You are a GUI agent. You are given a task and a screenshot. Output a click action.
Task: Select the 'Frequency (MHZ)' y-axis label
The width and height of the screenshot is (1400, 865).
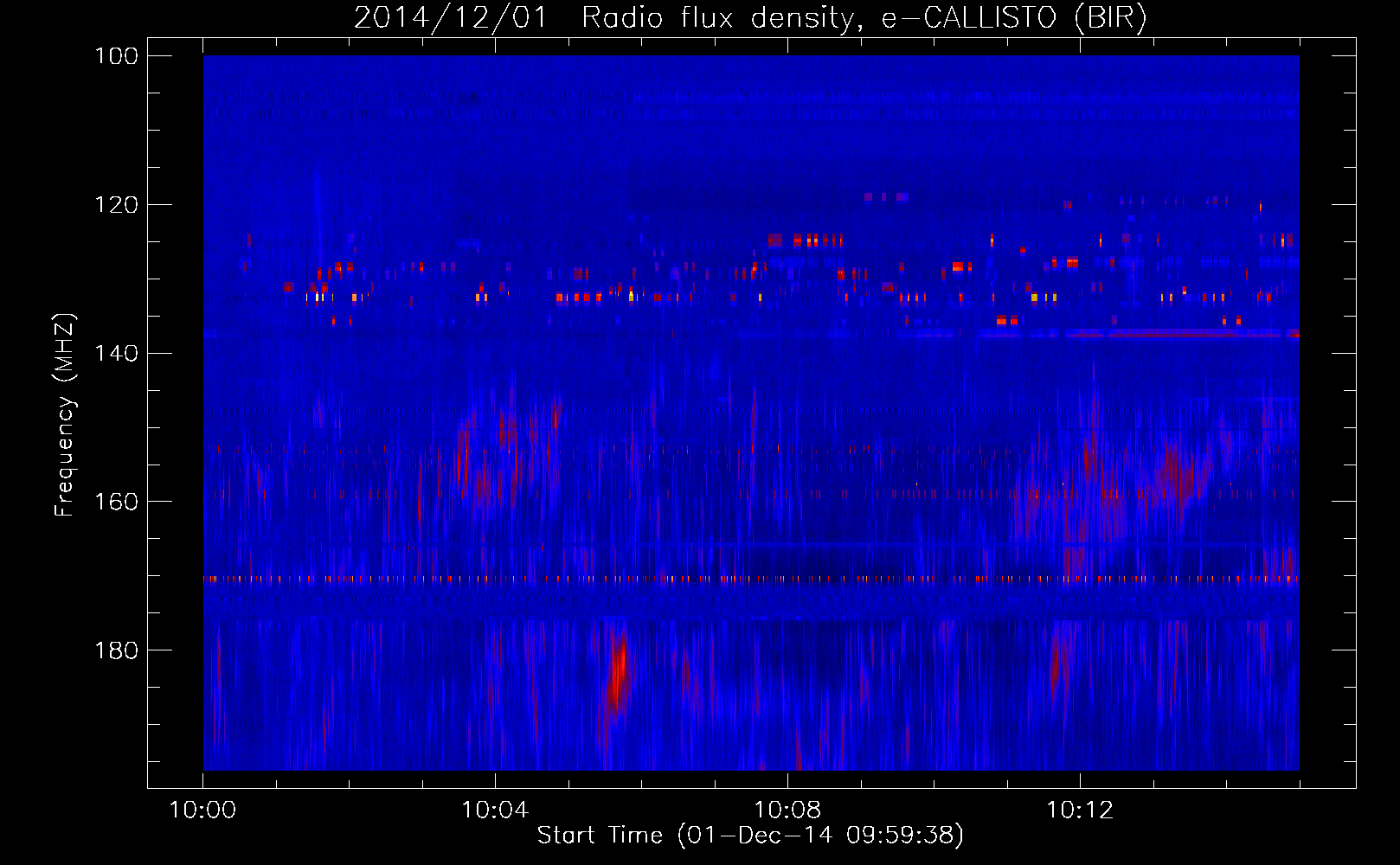pos(64,414)
